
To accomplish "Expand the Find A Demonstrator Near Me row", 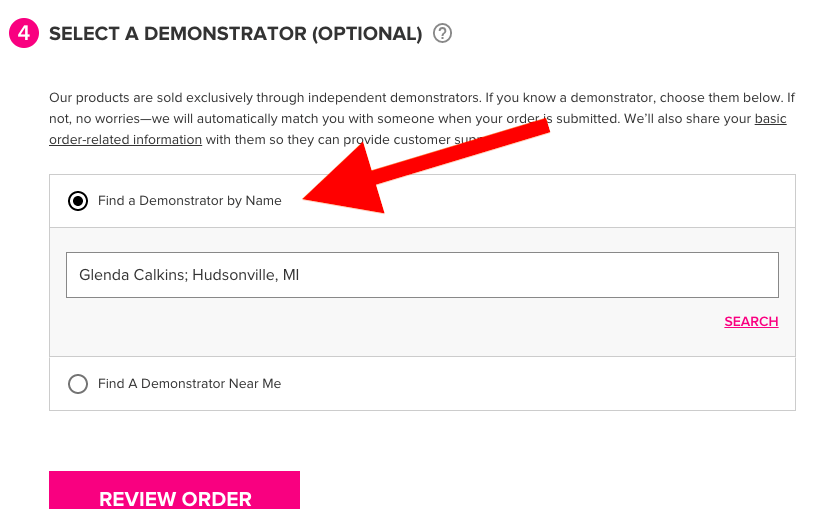I will tap(422, 384).
